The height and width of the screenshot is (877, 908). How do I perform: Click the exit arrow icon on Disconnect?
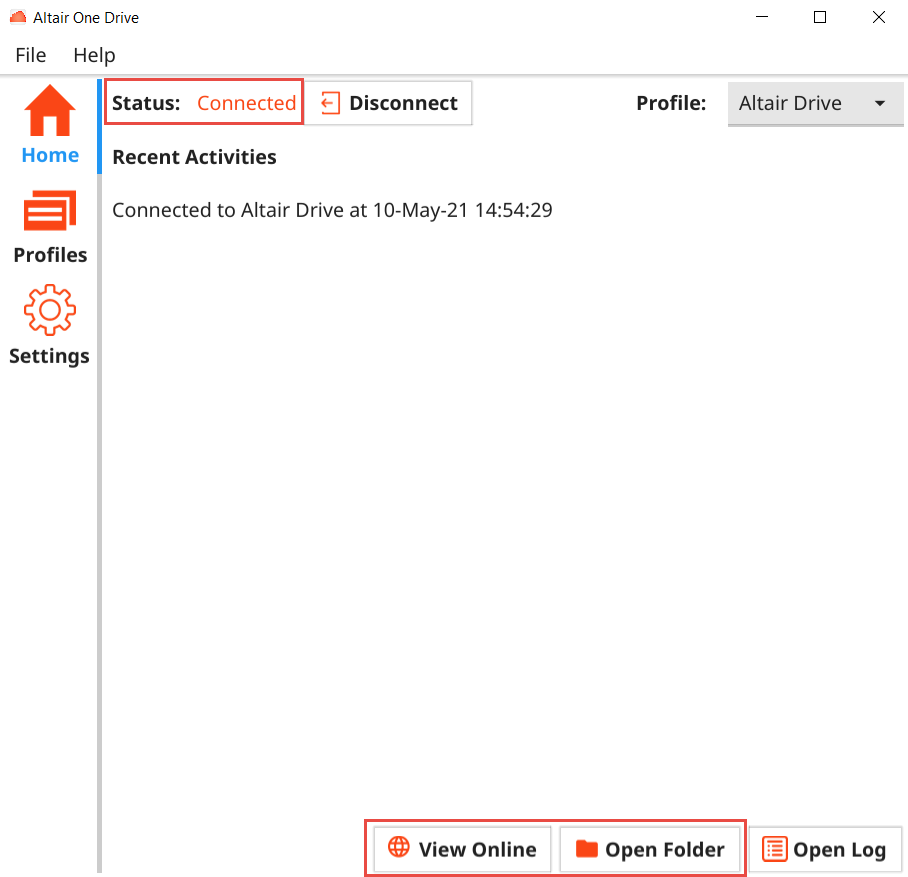[x=330, y=103]
